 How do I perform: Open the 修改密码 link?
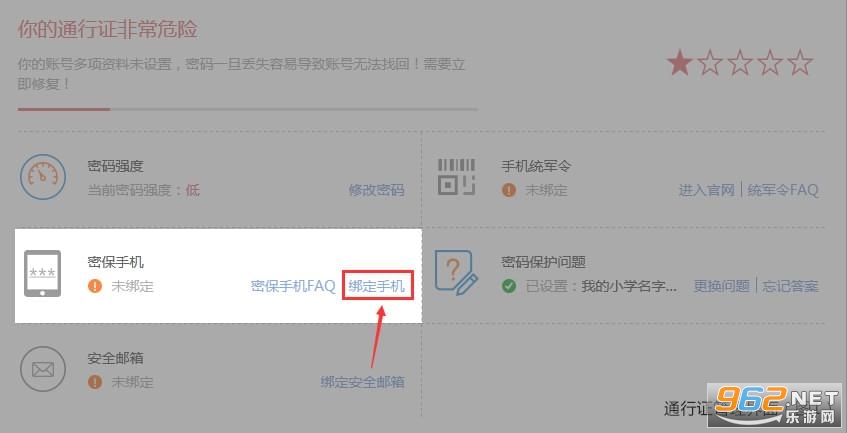[377, 190]
